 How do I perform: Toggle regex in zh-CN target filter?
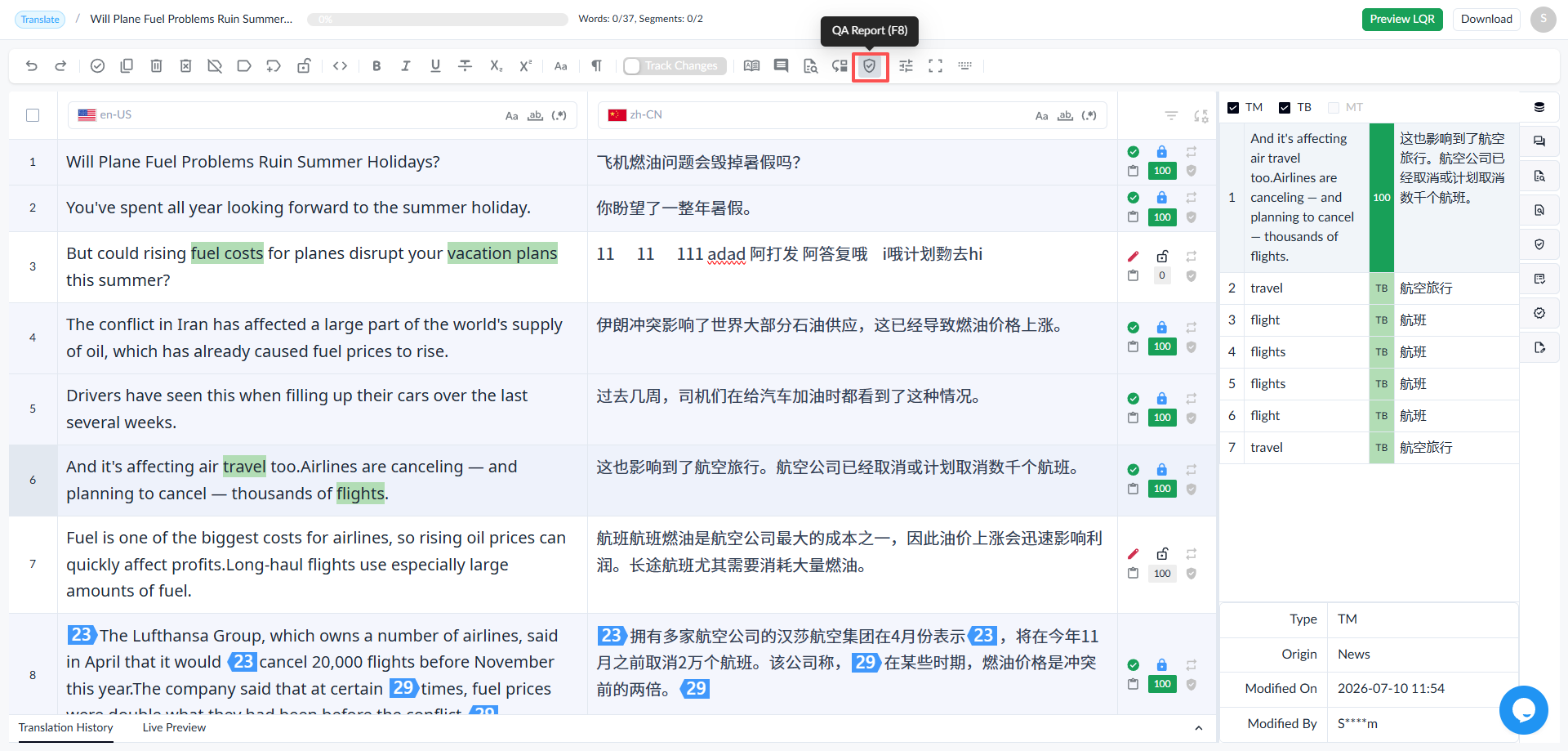point(1089,116)
